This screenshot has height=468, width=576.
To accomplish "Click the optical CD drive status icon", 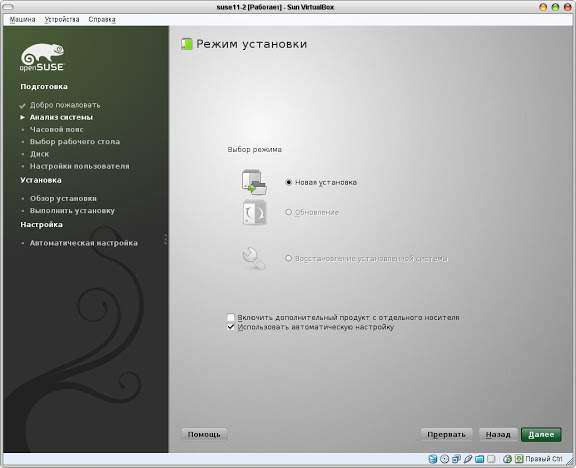I will tap(444, 459).
